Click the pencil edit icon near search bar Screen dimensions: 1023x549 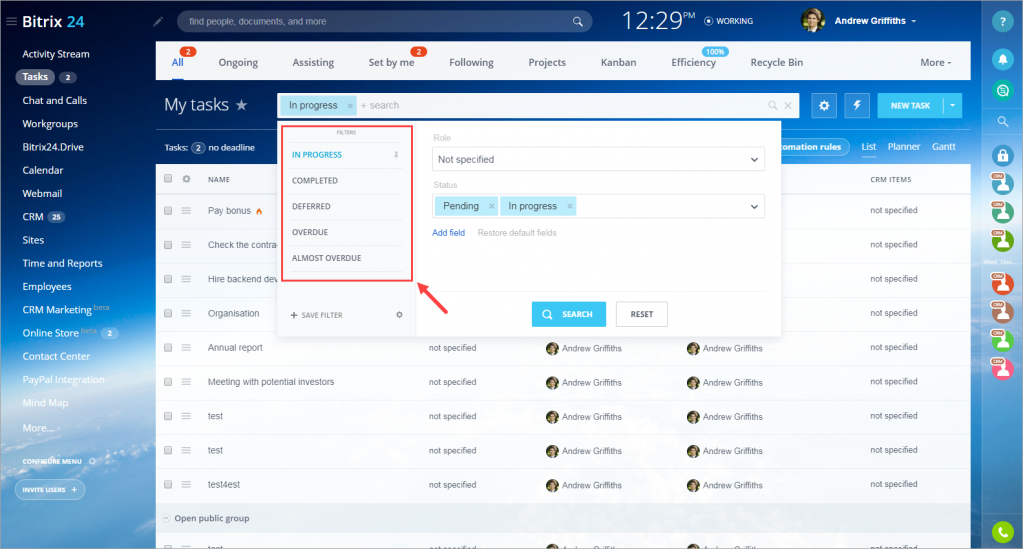click(x=158, y=22)
